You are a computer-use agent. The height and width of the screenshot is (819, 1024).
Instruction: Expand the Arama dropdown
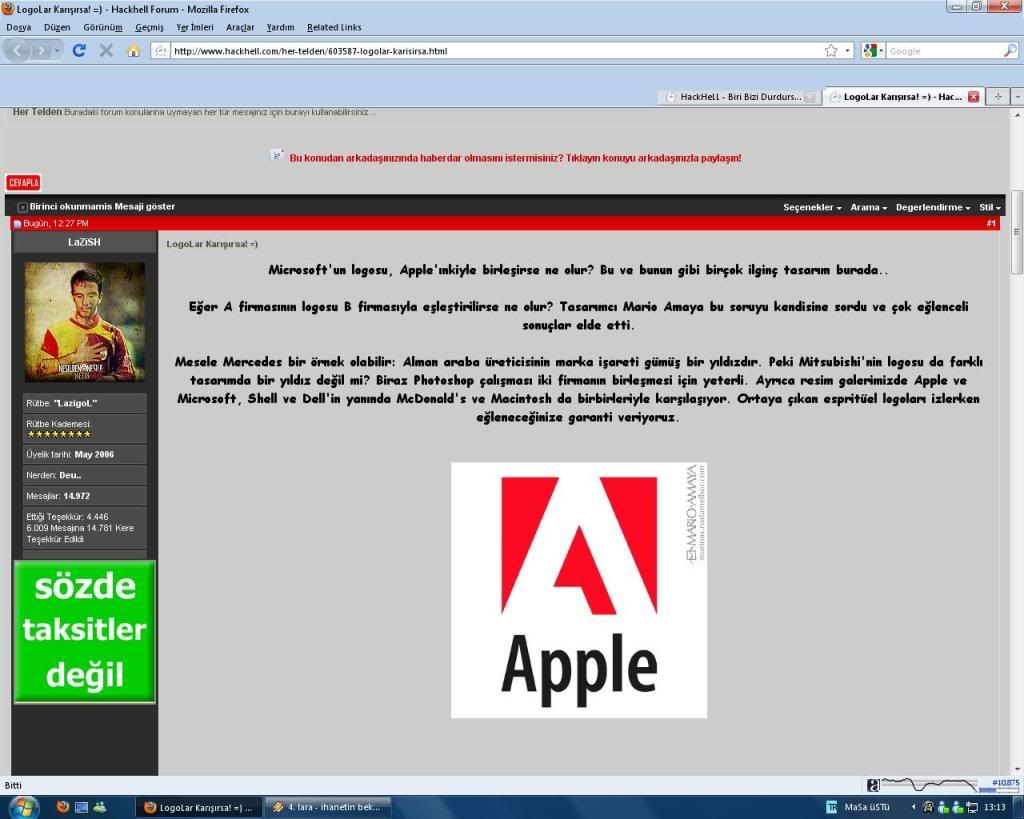[868, 207]
